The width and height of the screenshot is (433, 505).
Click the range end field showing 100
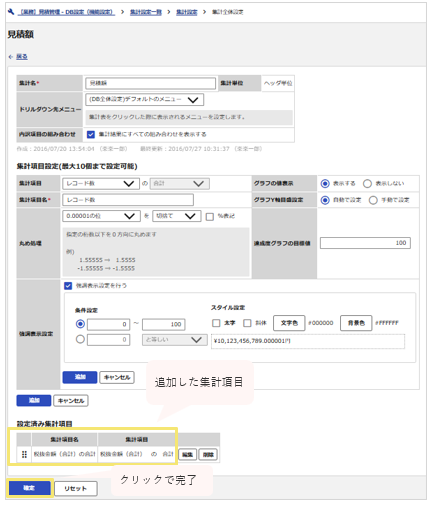pyautogui.click(x=164, y=324)
